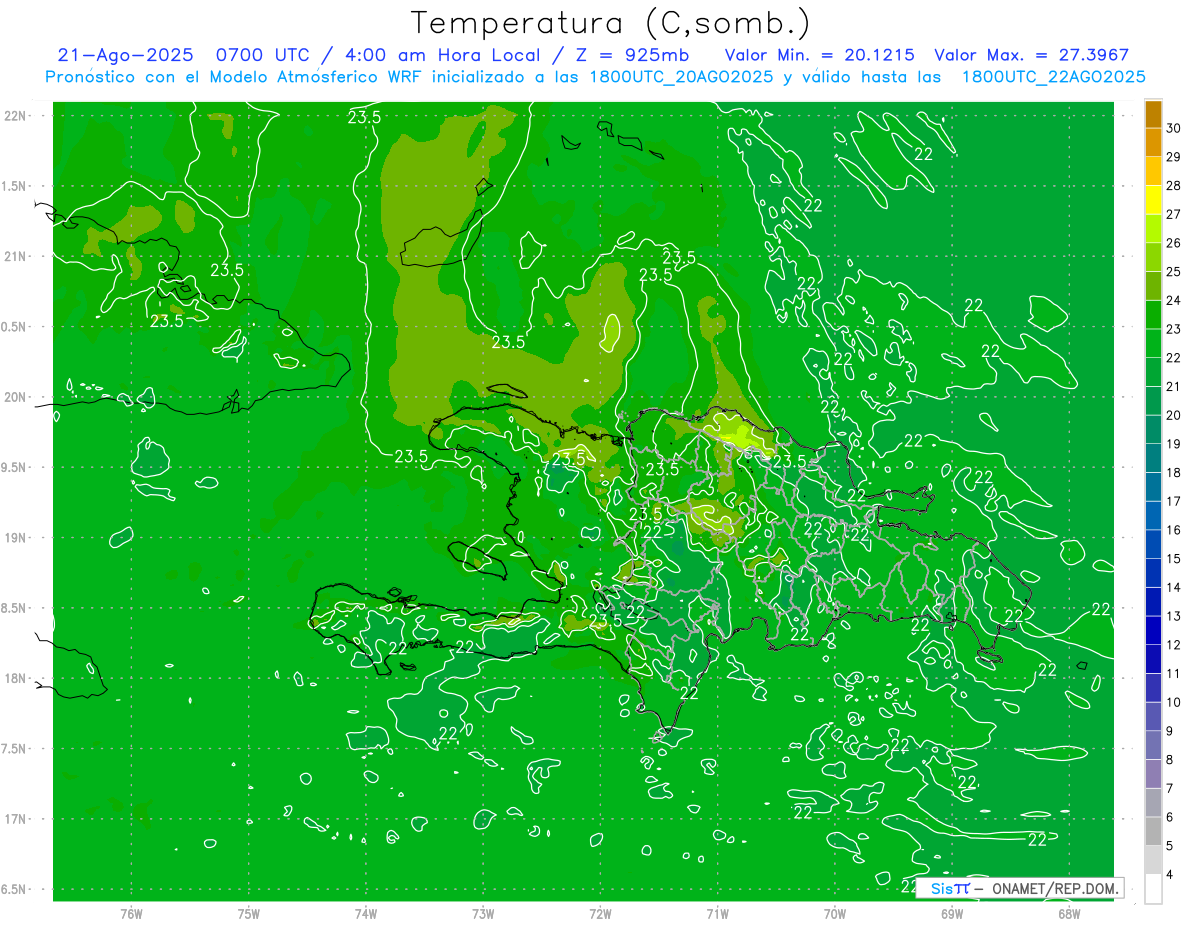The image size is (1200, 927).
Task: Click the teal legend band between 18 and 19
Action: click(1153, 458)
